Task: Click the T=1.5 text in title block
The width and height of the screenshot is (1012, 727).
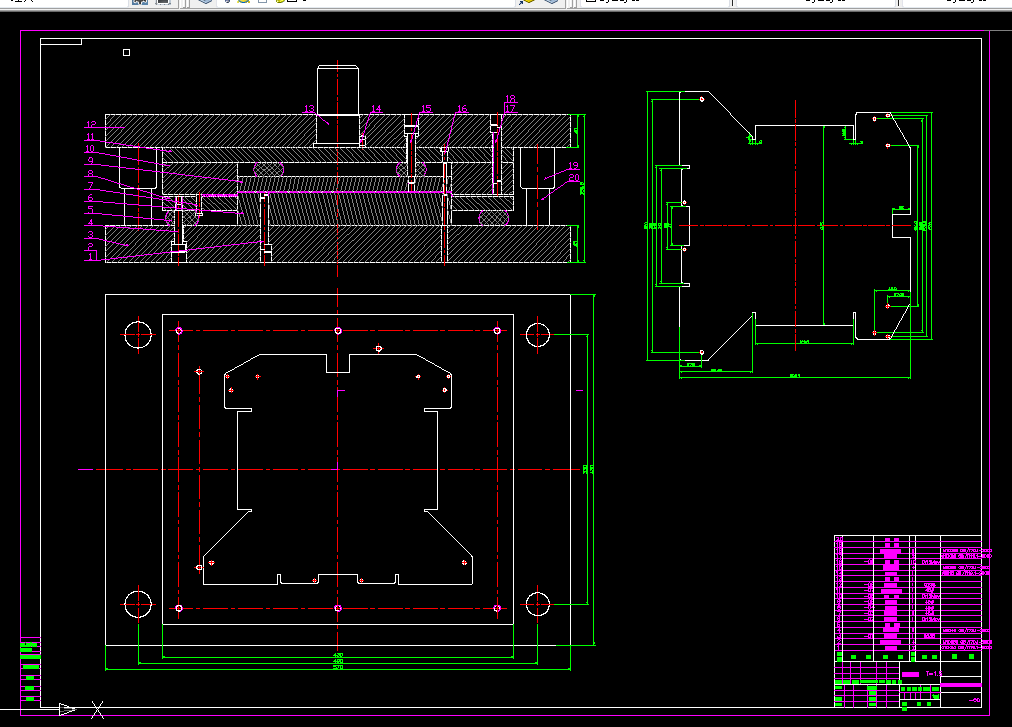Action: click(x=933, y=674)
